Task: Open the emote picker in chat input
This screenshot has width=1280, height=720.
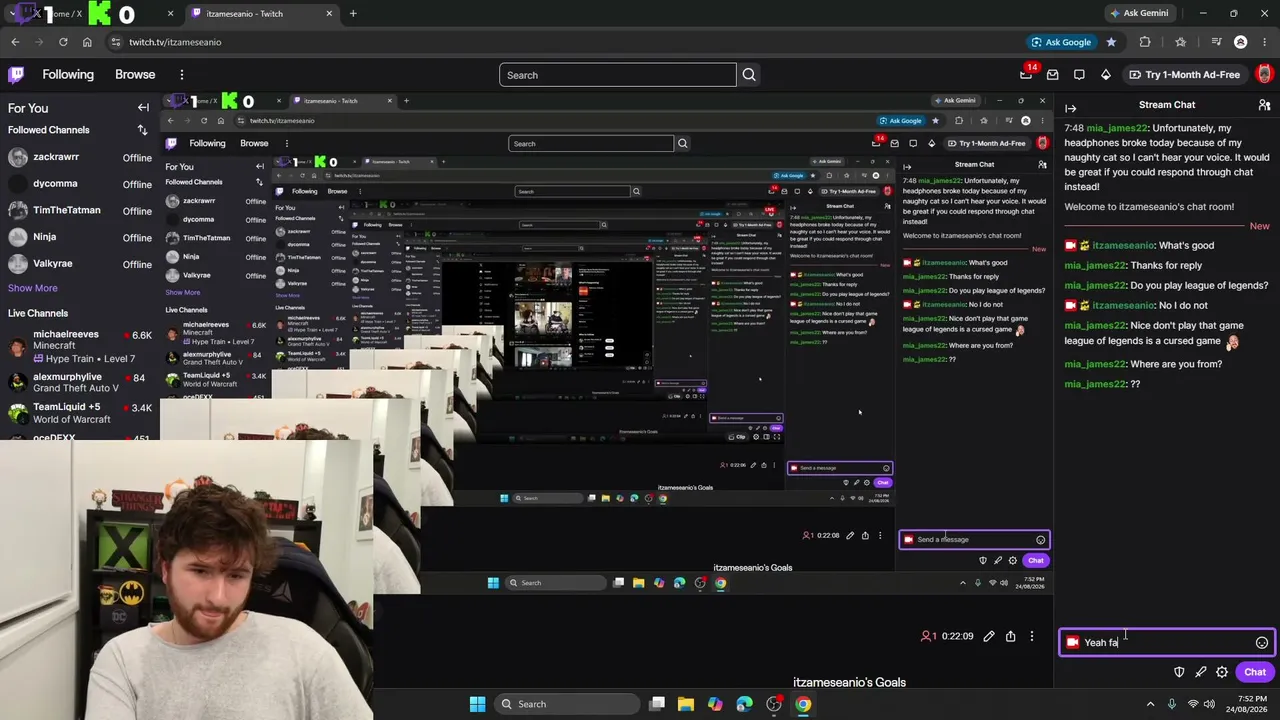Action: pos(1262,643)
